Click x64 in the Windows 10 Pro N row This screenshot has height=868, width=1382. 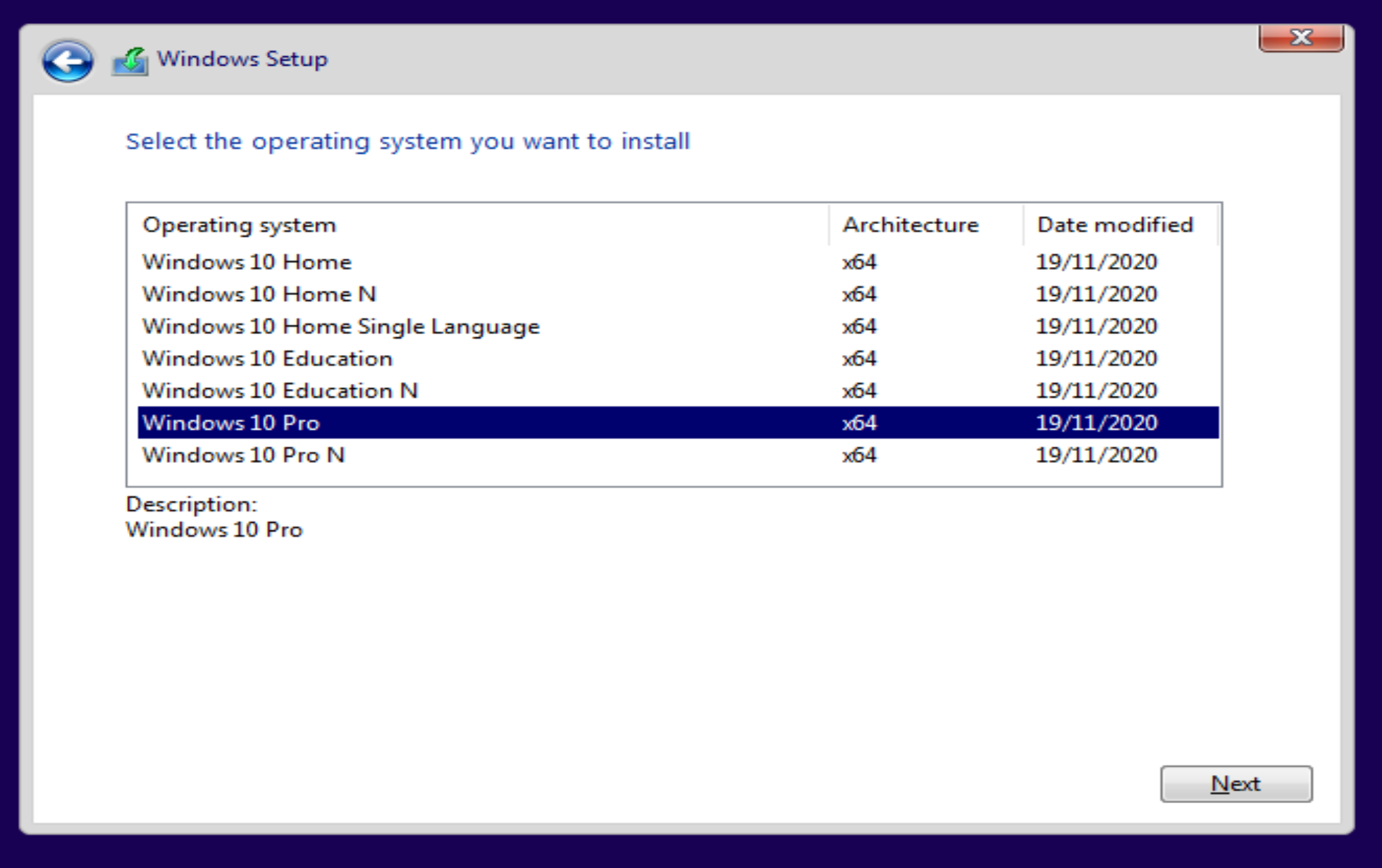(859, 455)
